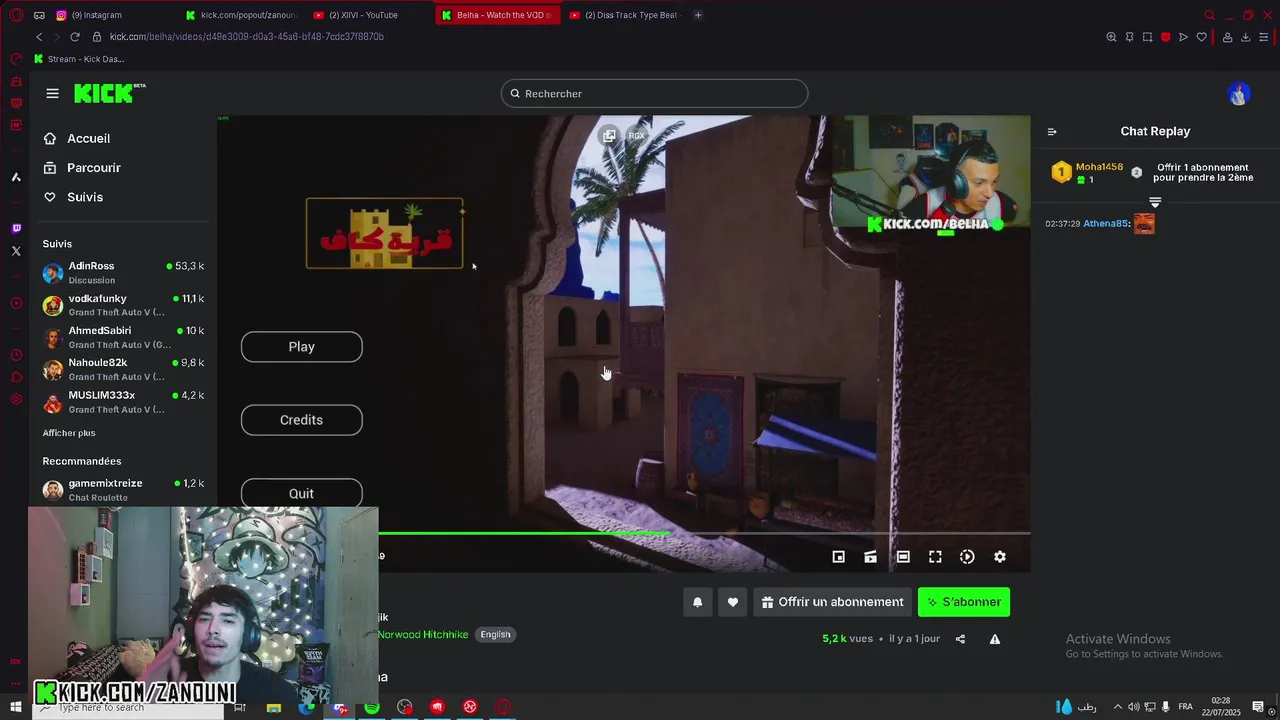This screenshot has width=1280, height=720.
Task: Seek on the green video progress bar
Action: (704, 533)
